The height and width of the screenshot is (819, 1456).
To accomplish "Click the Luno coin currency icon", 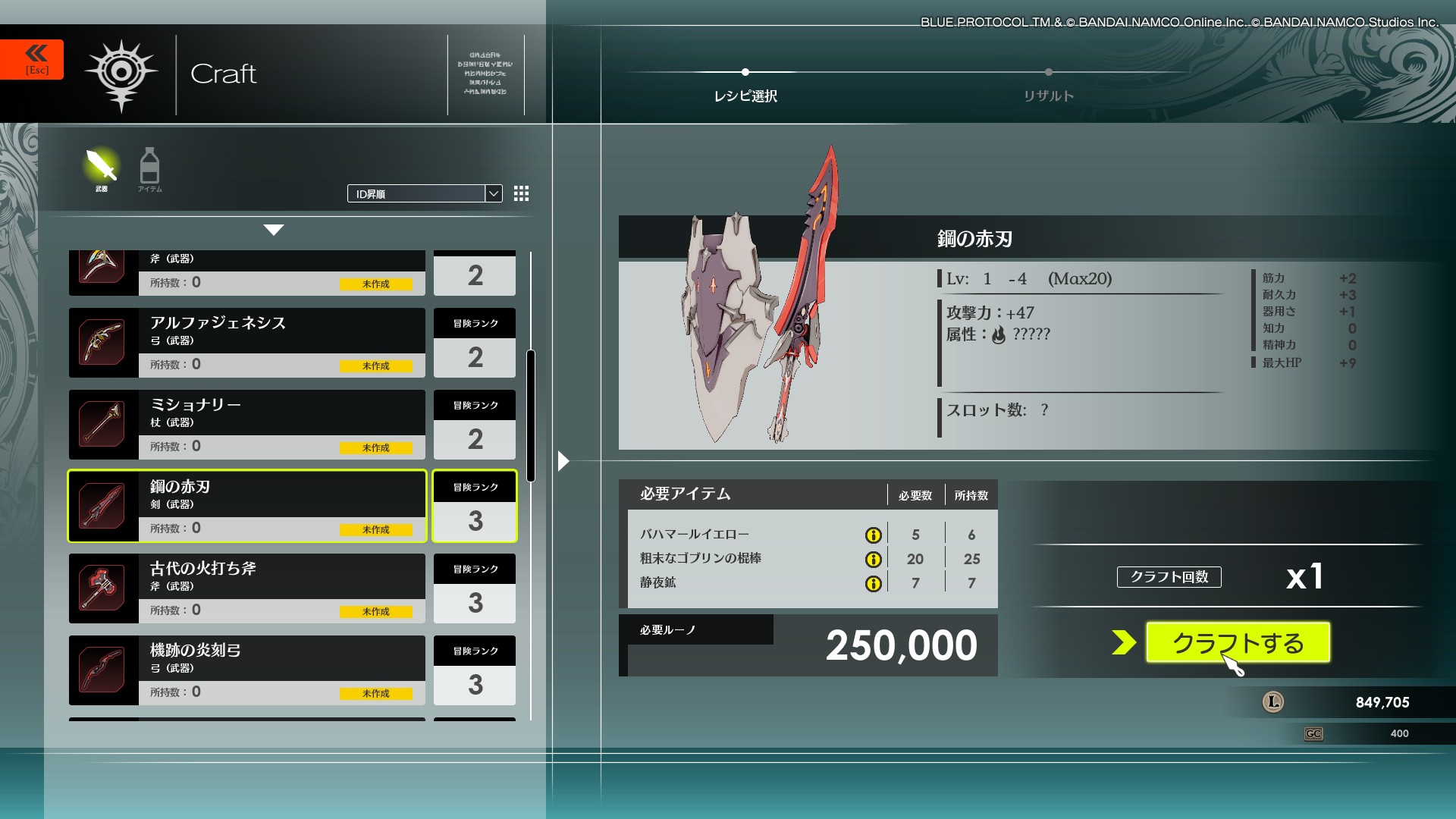I will pos(1273,702).
